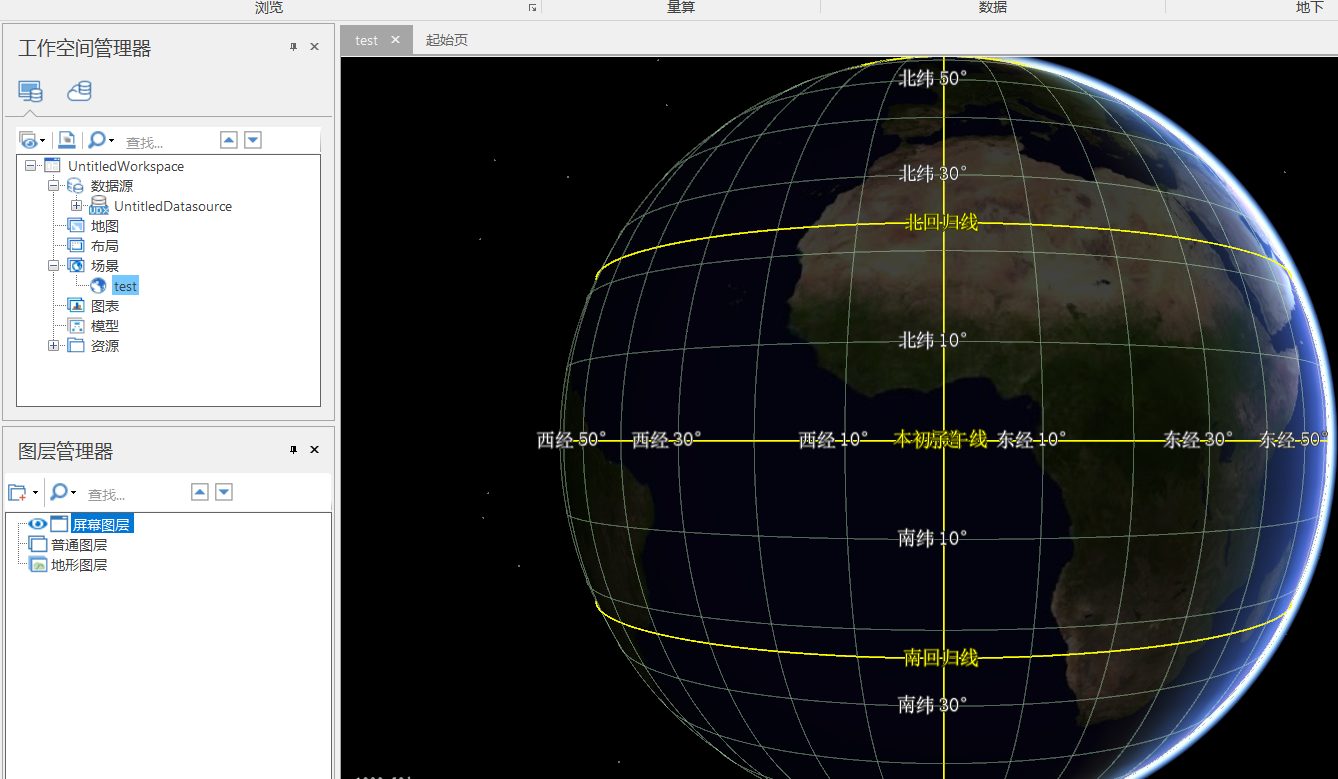Click the UDX datasource icon
Image resolution: width=1338 pixels, height=779 pixels.
coord(98,206)
